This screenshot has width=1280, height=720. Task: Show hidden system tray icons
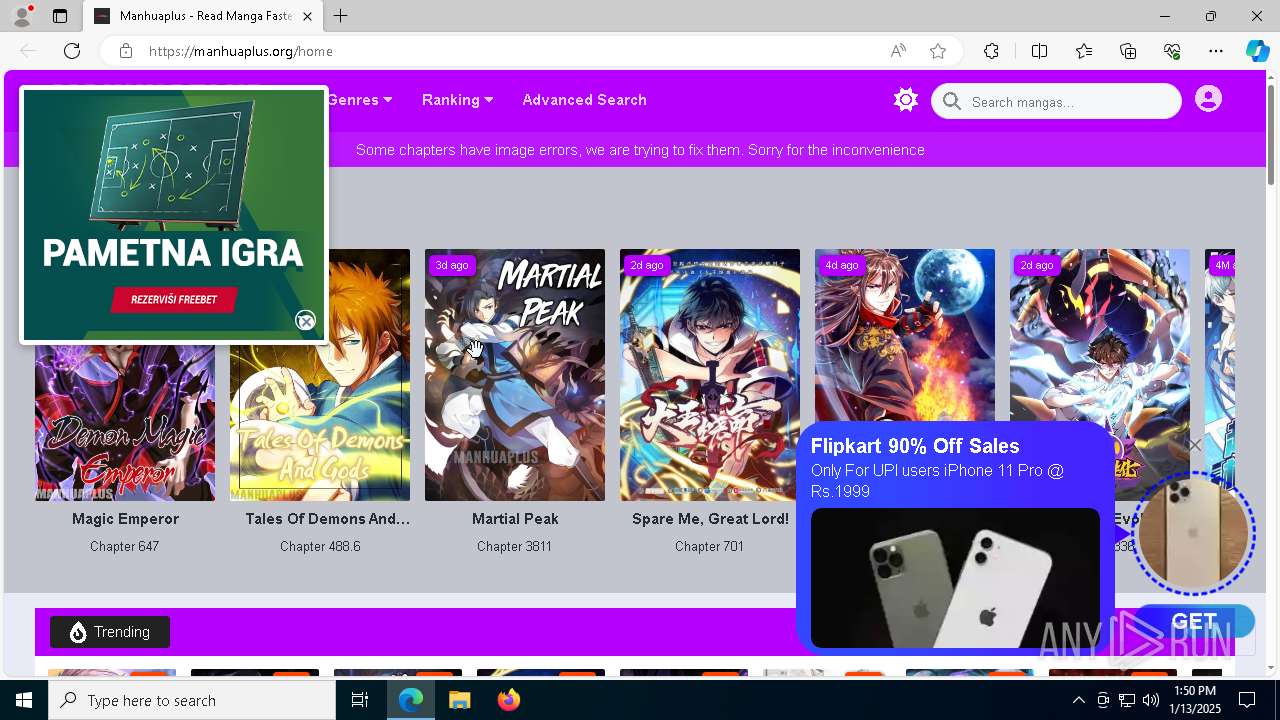click(1078, 700)
